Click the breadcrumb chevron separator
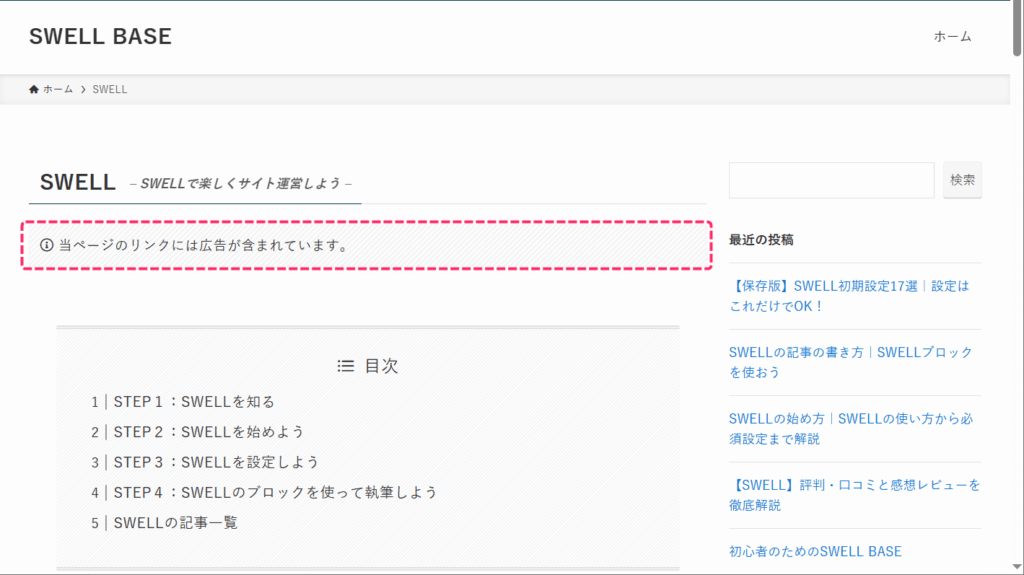The image size is (1024, 575). (83, 90)
